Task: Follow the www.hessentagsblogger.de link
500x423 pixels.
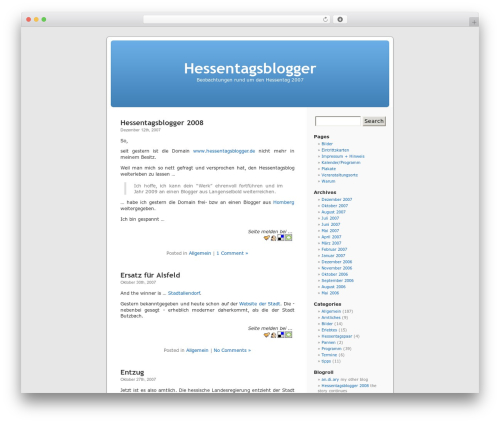Action: coord(224,151)
